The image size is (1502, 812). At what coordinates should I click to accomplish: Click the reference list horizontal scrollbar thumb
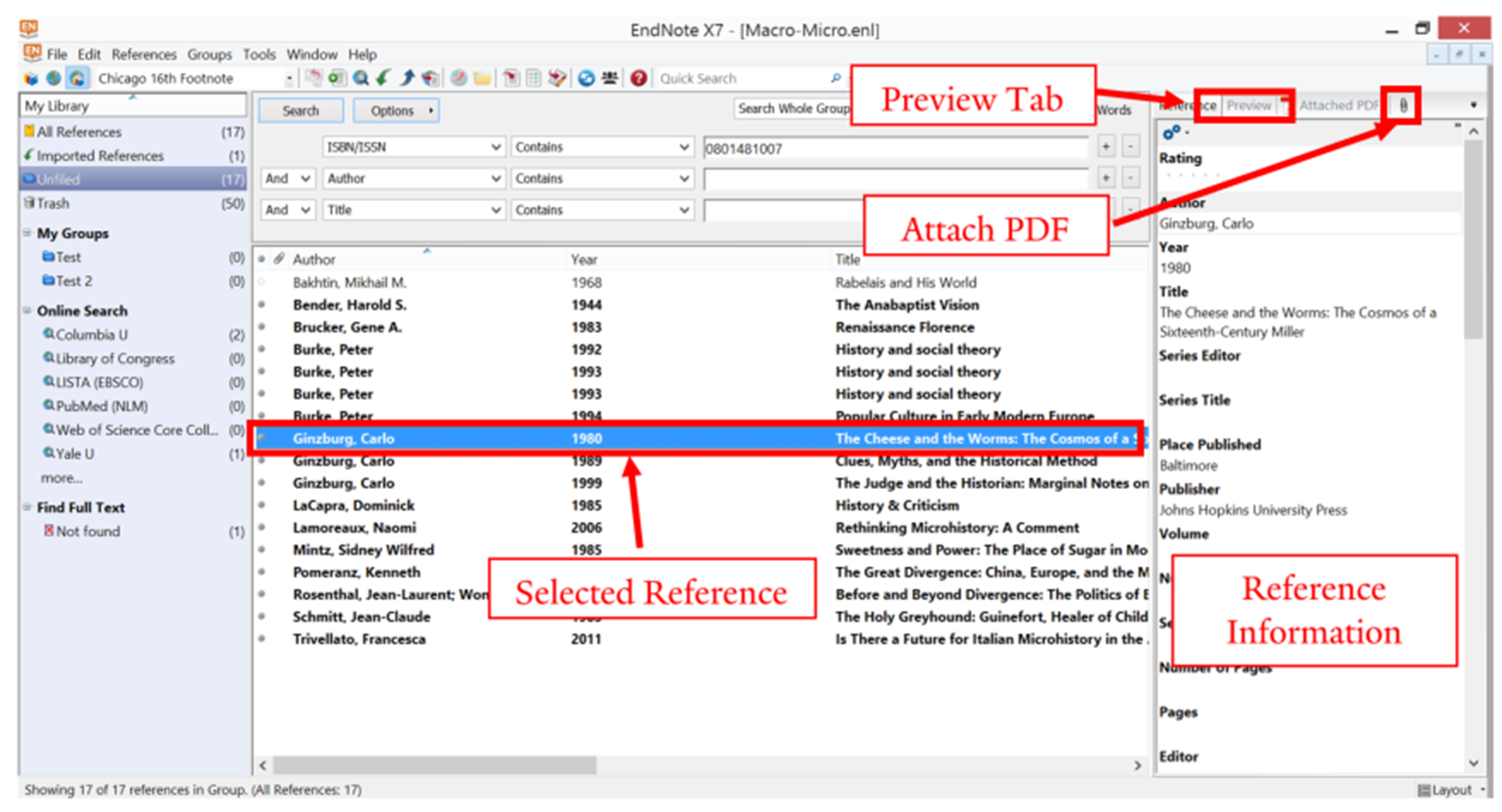(x=434, y=765)
